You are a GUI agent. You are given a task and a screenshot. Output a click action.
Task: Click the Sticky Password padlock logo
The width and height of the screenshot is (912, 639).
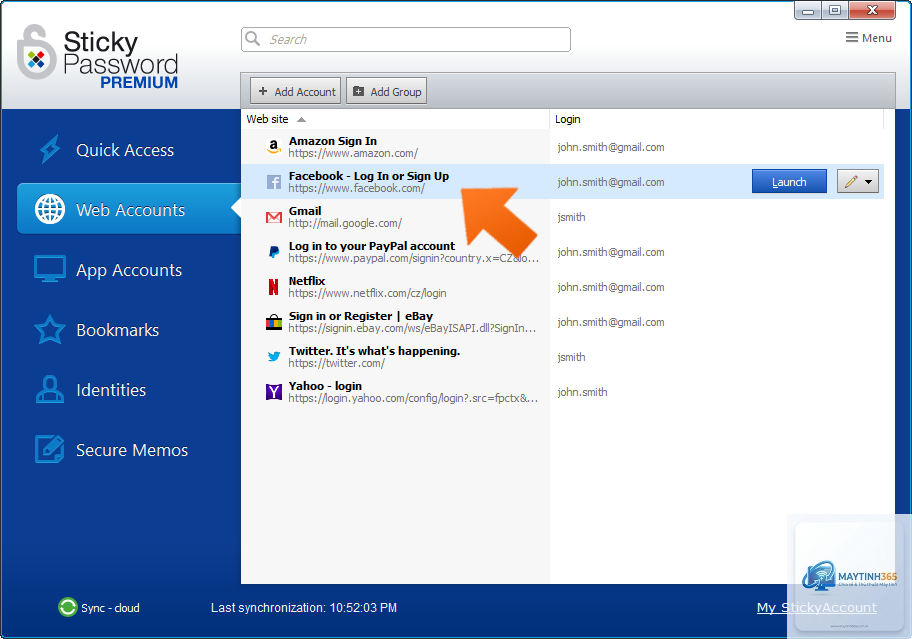pyautogui.click(x=36, y=52)
